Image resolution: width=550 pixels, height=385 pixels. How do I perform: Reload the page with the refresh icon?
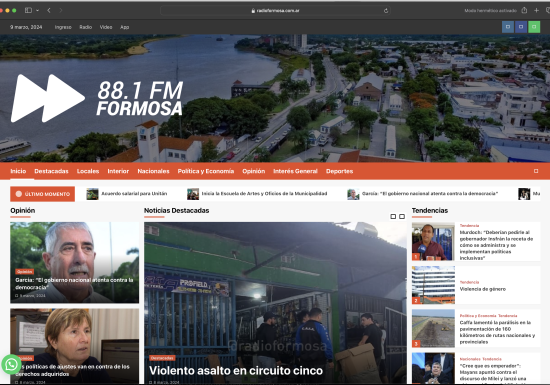tap(386, 11)
